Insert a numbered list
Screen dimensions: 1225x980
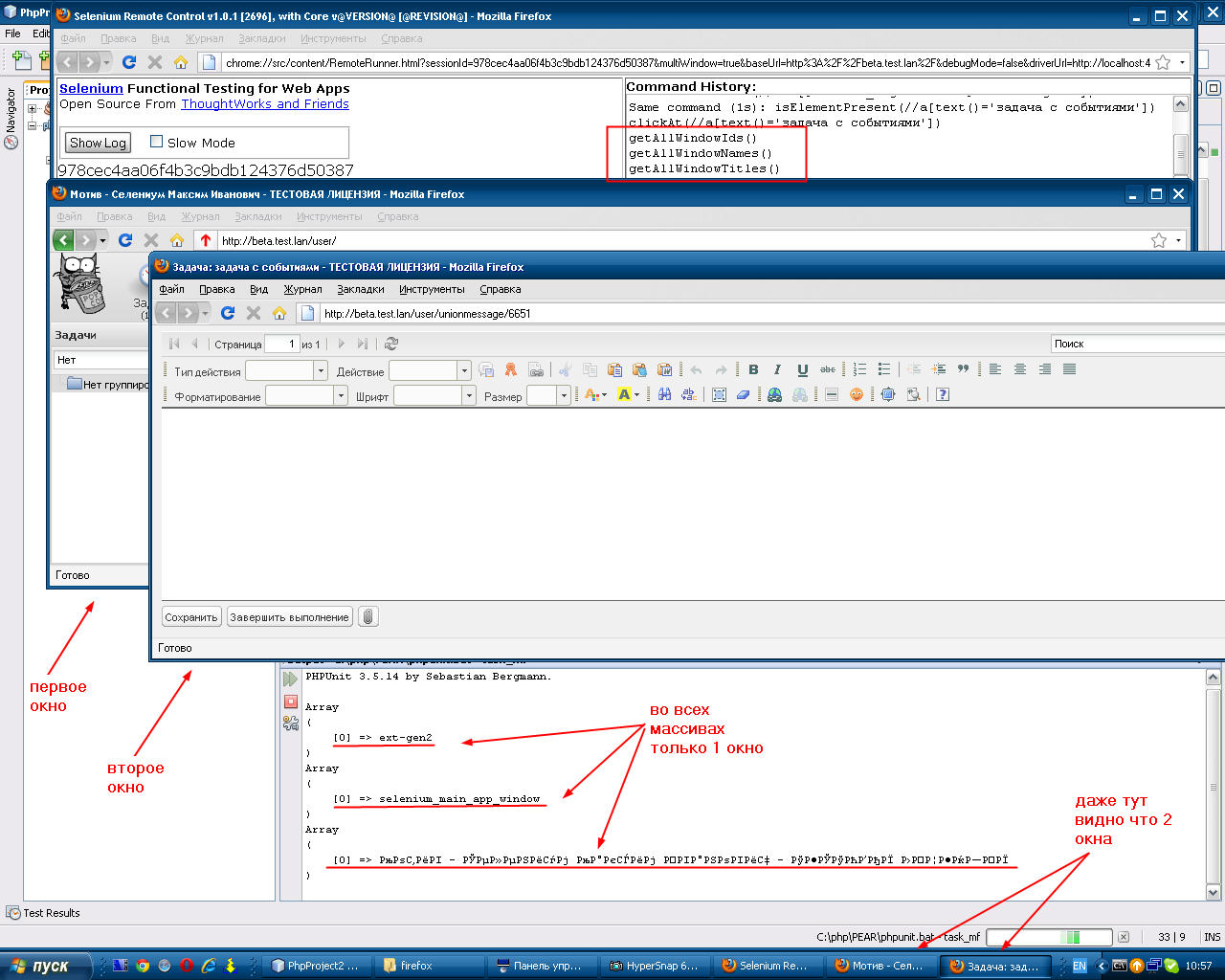coord(859,369)
